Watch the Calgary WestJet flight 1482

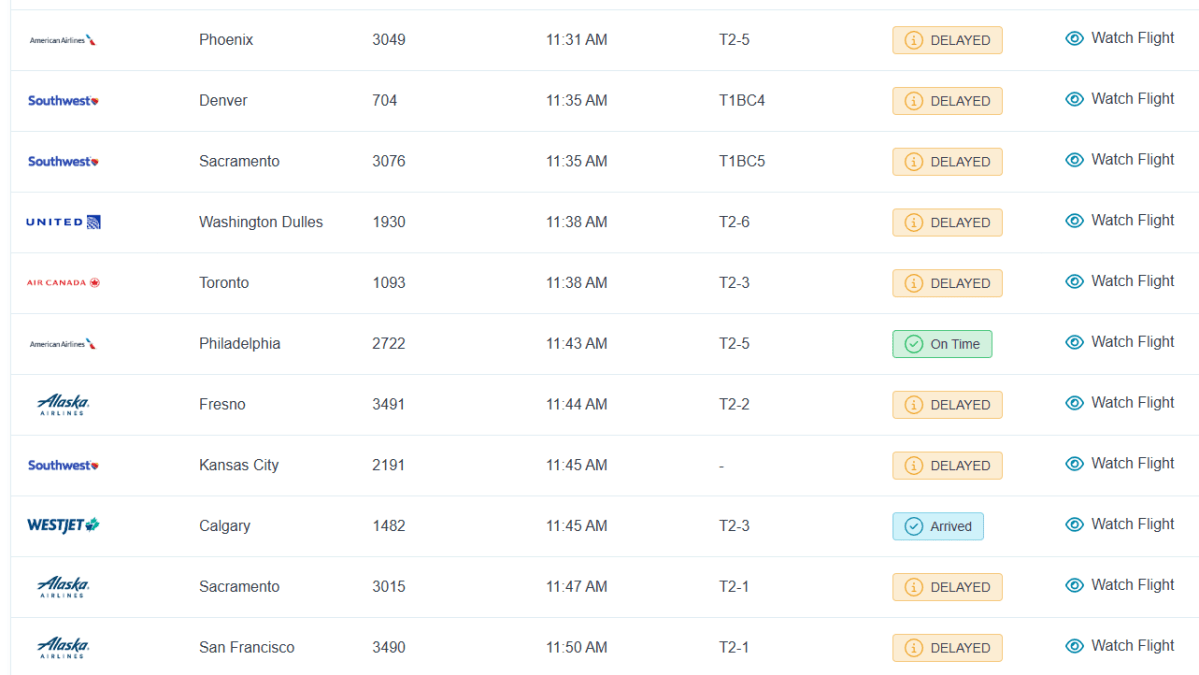[1119, 525]
